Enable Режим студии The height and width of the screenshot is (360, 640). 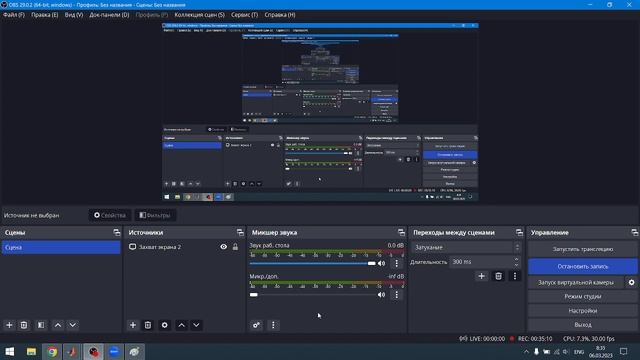582,296
